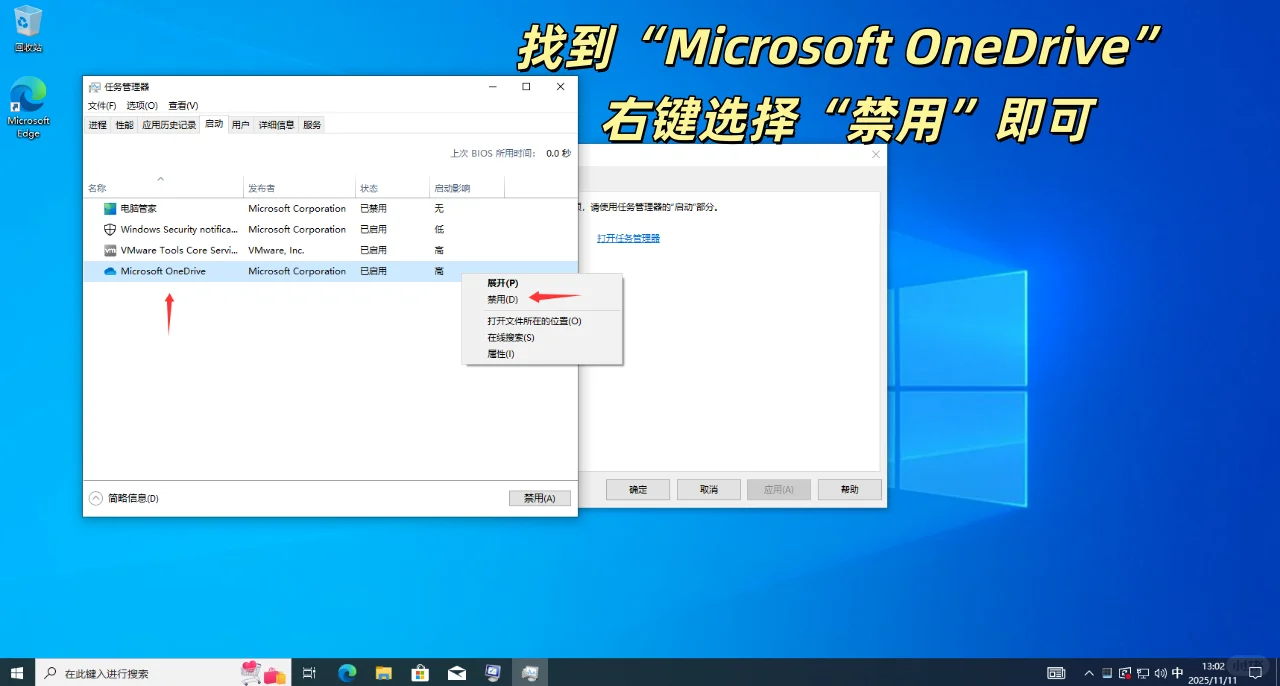This screenshot has width=1280, height=686.
Task: Sort by the Name (名称) column header
Action: click(x=163, y=187)
